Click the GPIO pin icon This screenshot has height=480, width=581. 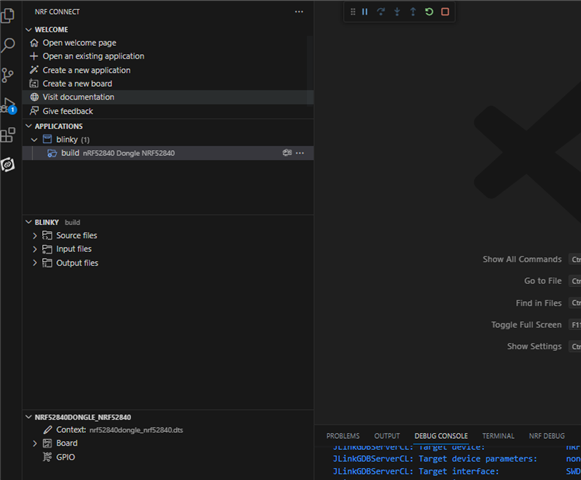[47, 457]
